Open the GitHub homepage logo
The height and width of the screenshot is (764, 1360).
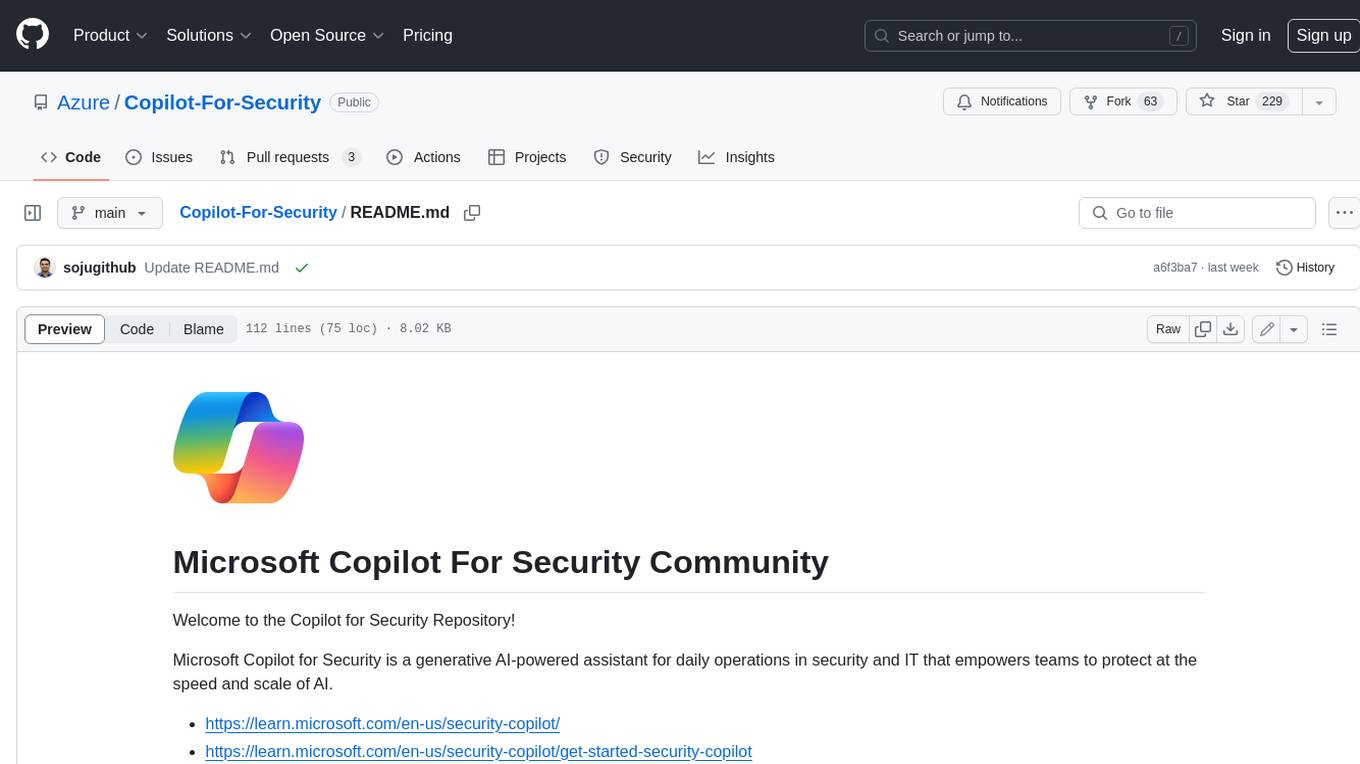(x=32, y=35)
